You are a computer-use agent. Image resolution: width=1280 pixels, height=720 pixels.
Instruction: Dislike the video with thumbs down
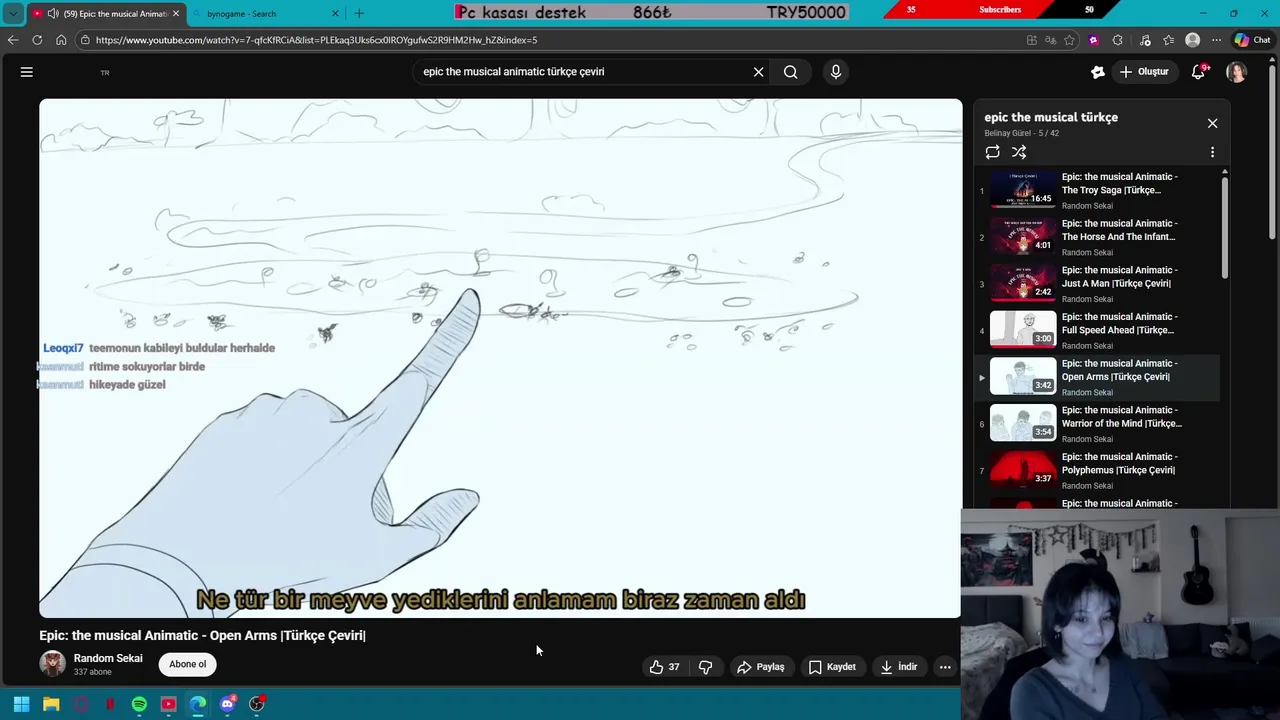pyautogui.click(x=706, y=667)
